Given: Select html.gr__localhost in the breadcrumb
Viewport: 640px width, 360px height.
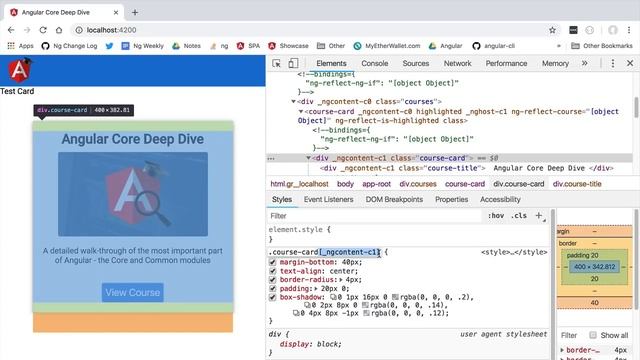Looking at the screenshot, I should (299, 184).
